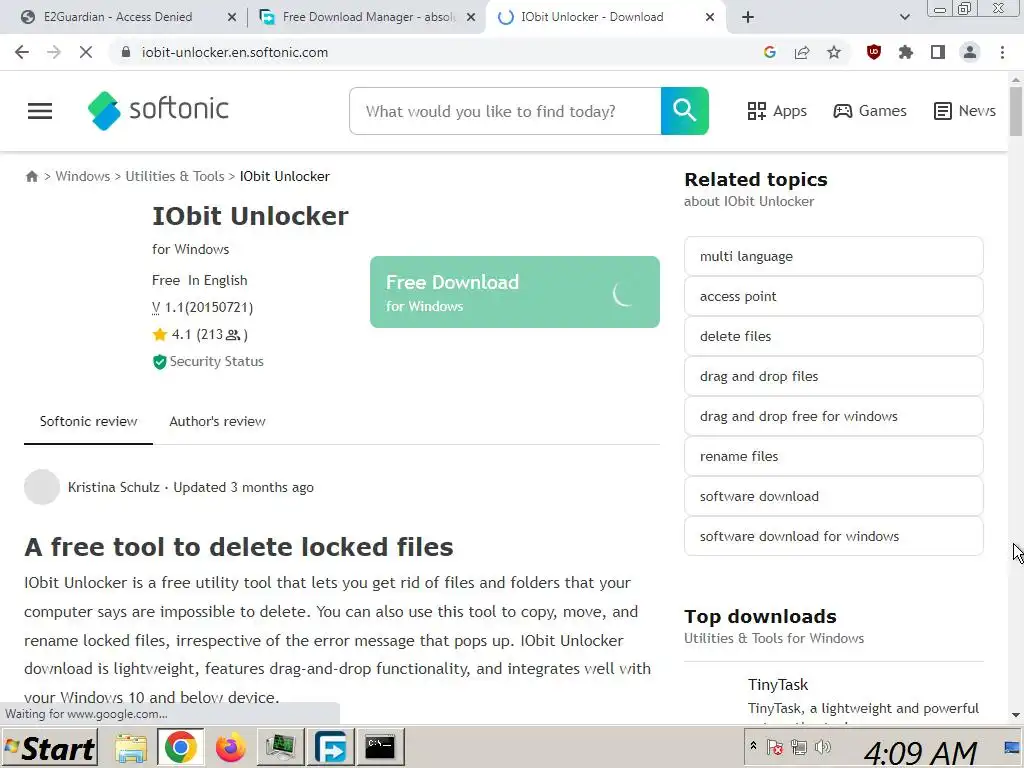Screen dimensions: 1024x768
Task: Open uBlock Origin extension icon
Action: 873,52
